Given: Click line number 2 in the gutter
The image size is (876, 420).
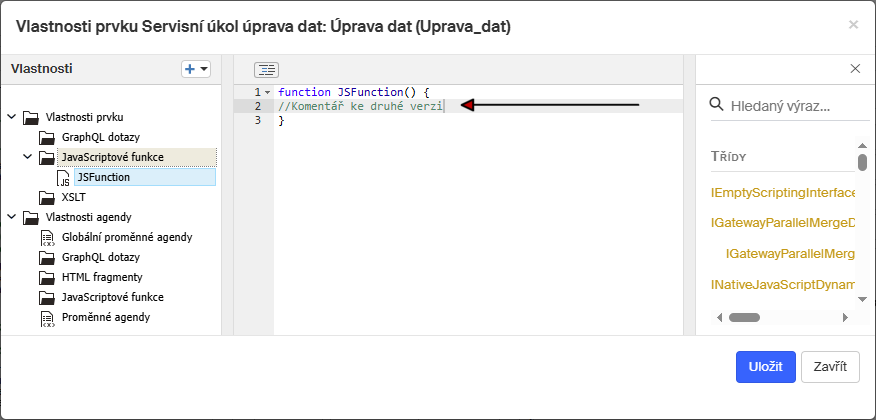Looking at the screenshot, I should coord(258,106).
